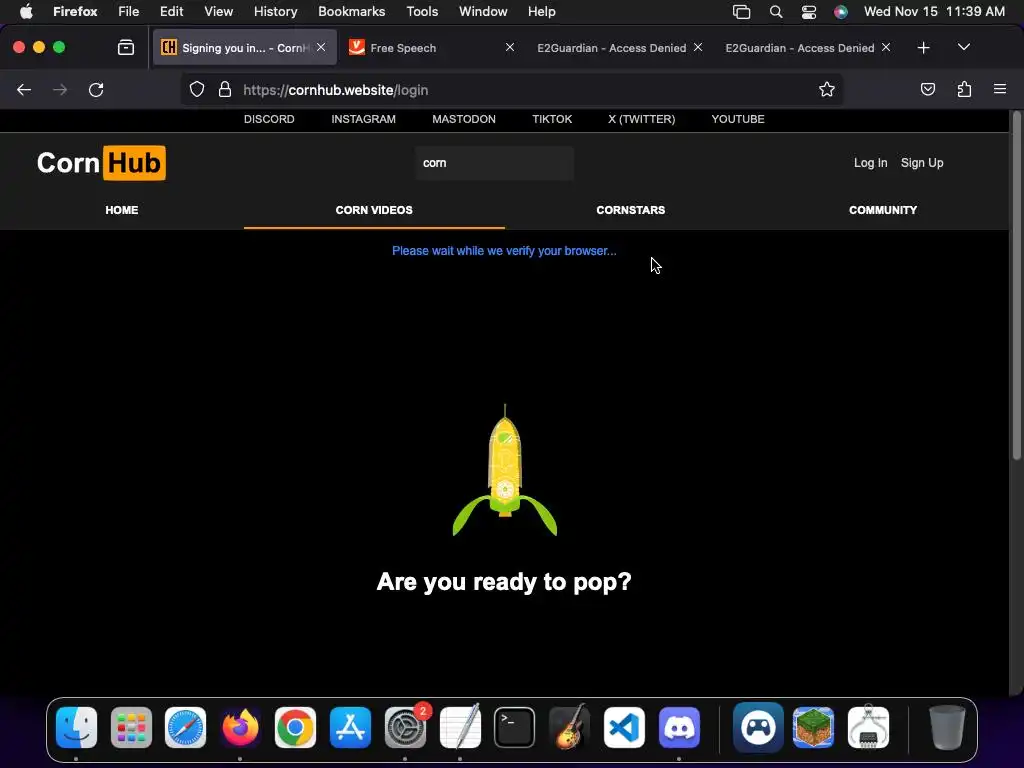Screen dimensions: 1024x768
Task: Open the App Store Dock icon
Action: point(350,728)
